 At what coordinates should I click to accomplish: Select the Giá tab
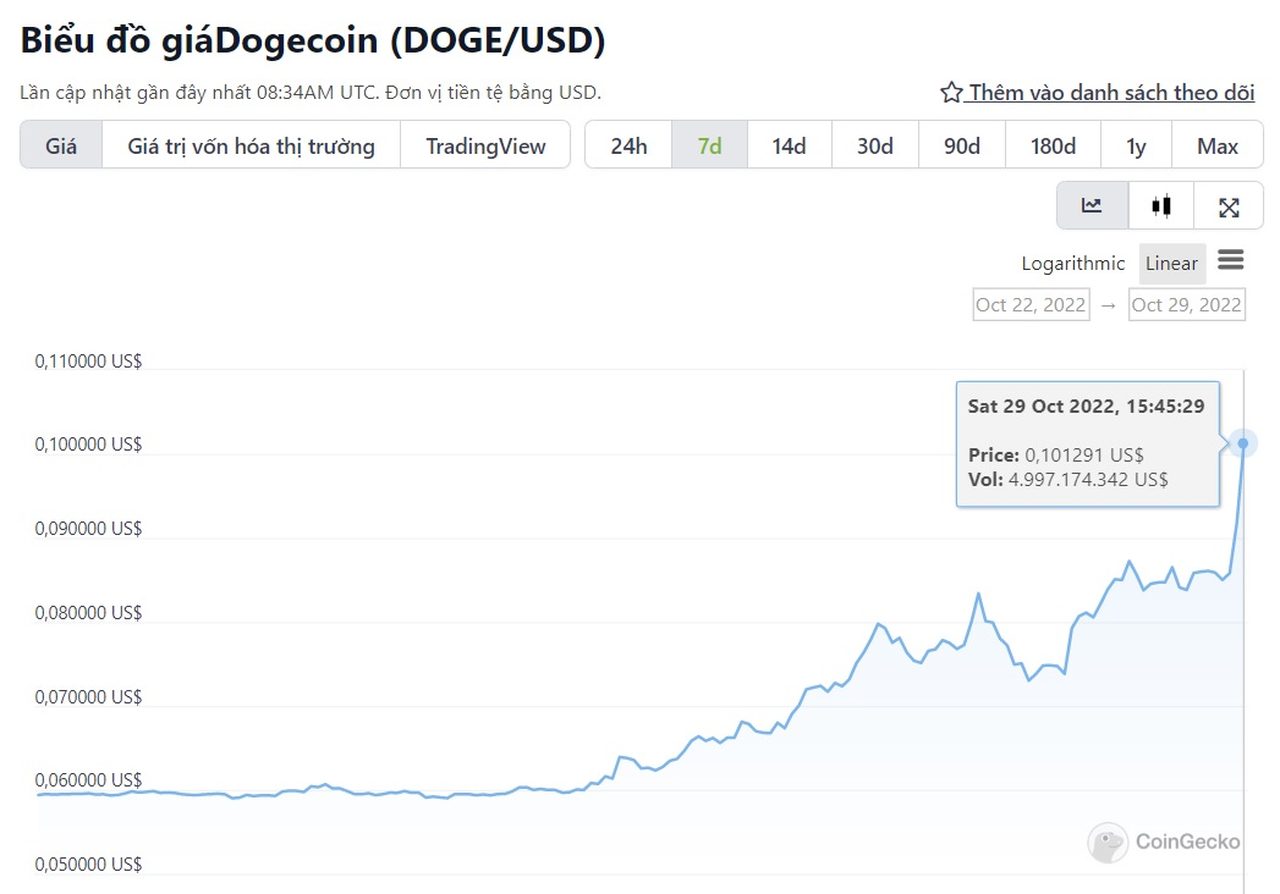click(61, 146)
